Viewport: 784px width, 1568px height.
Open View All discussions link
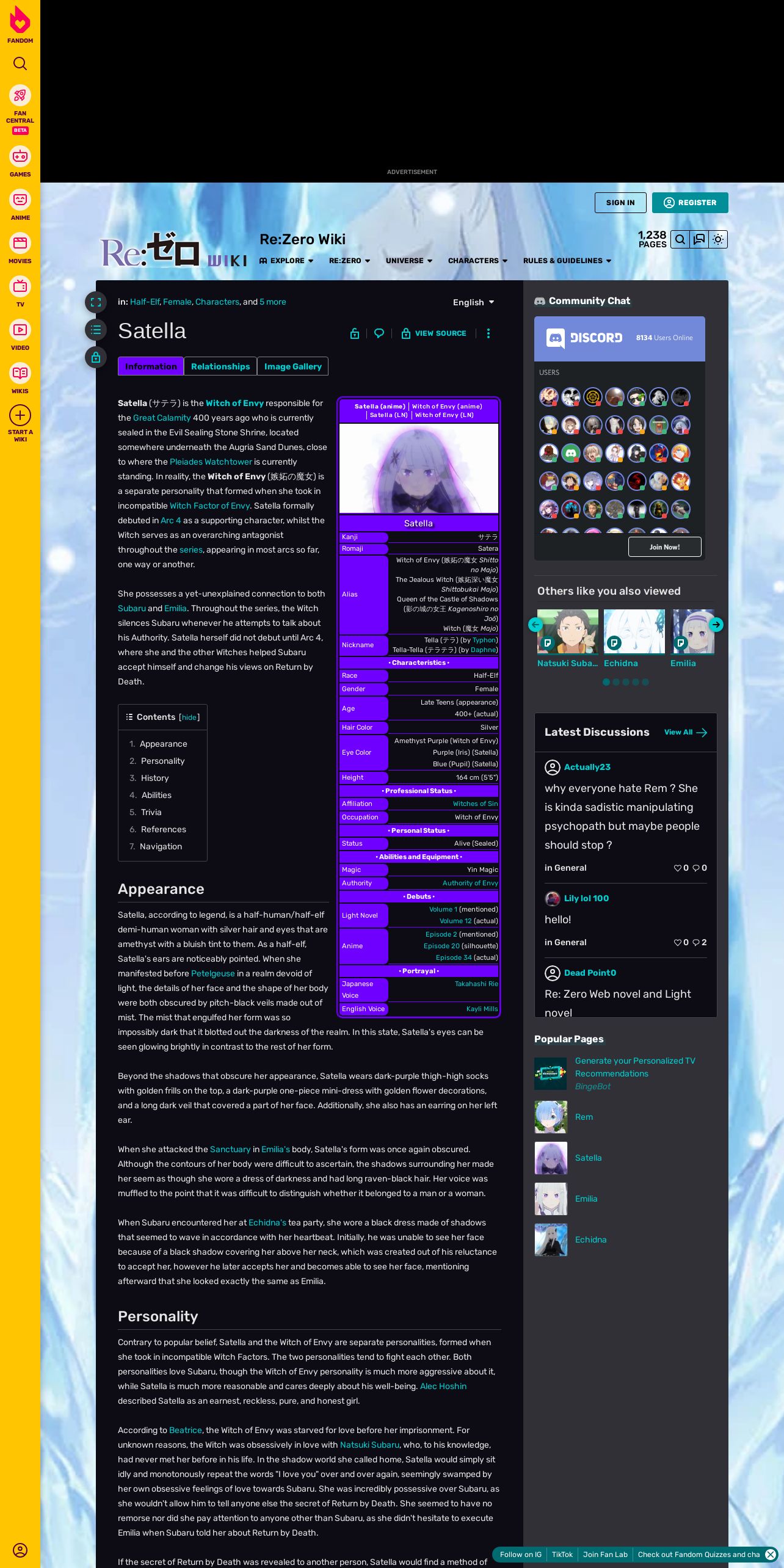coord(685,732)
